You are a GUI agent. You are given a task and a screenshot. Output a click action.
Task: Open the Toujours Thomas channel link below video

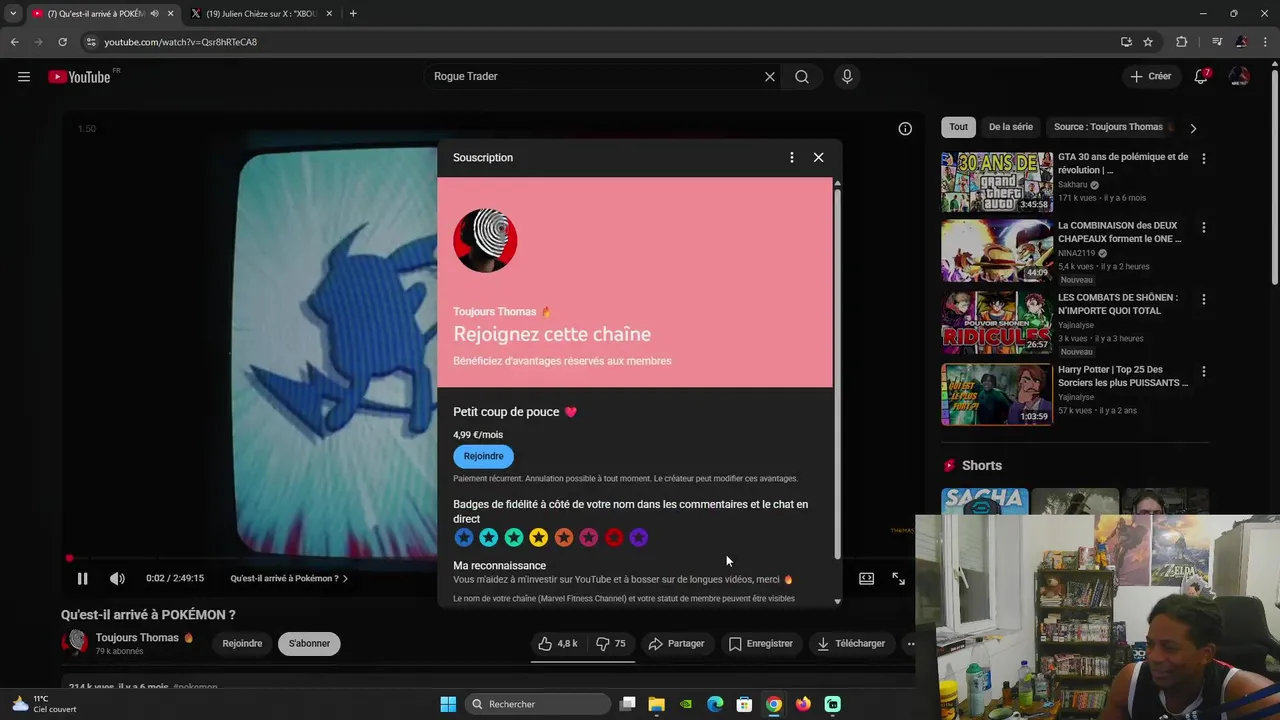point(137,638)
